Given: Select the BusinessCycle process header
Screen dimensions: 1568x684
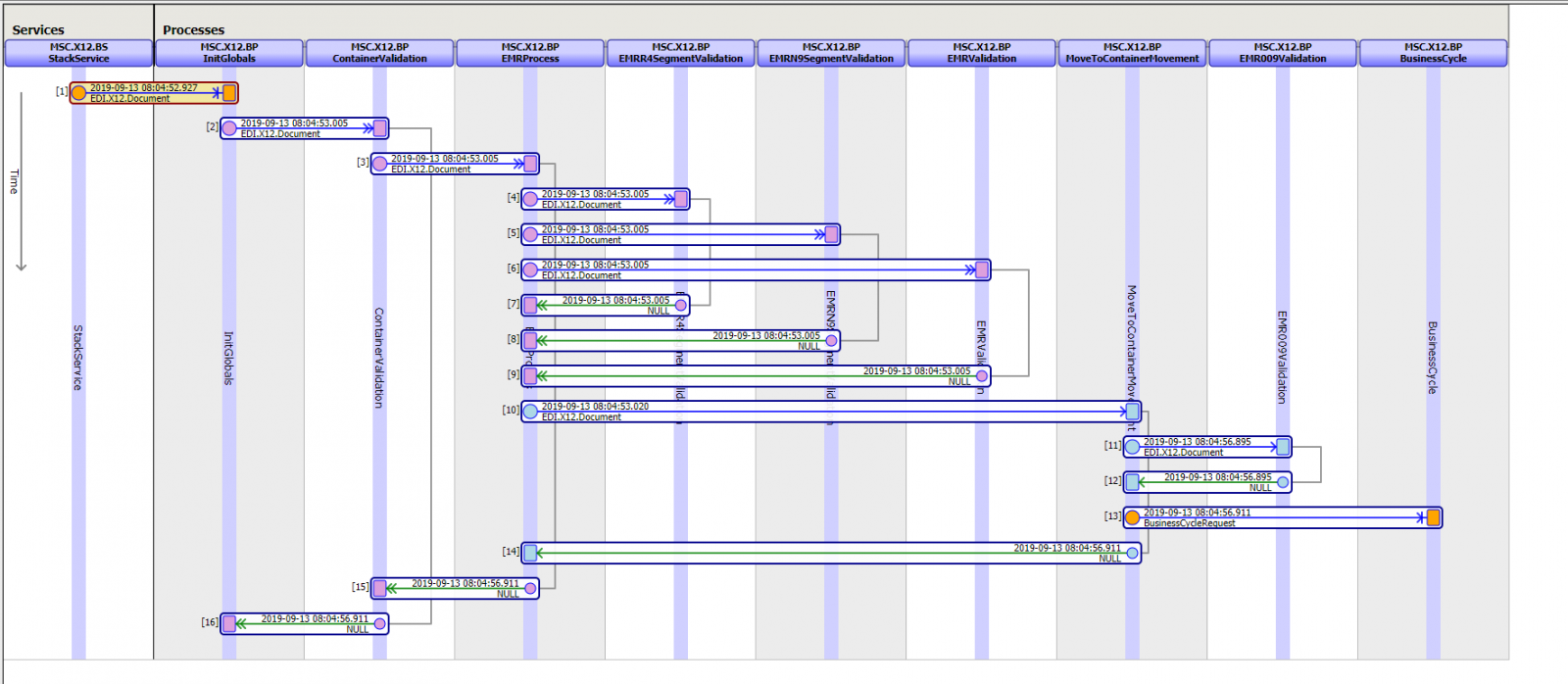Looking at the screenshot, I should pos(1433,53).
